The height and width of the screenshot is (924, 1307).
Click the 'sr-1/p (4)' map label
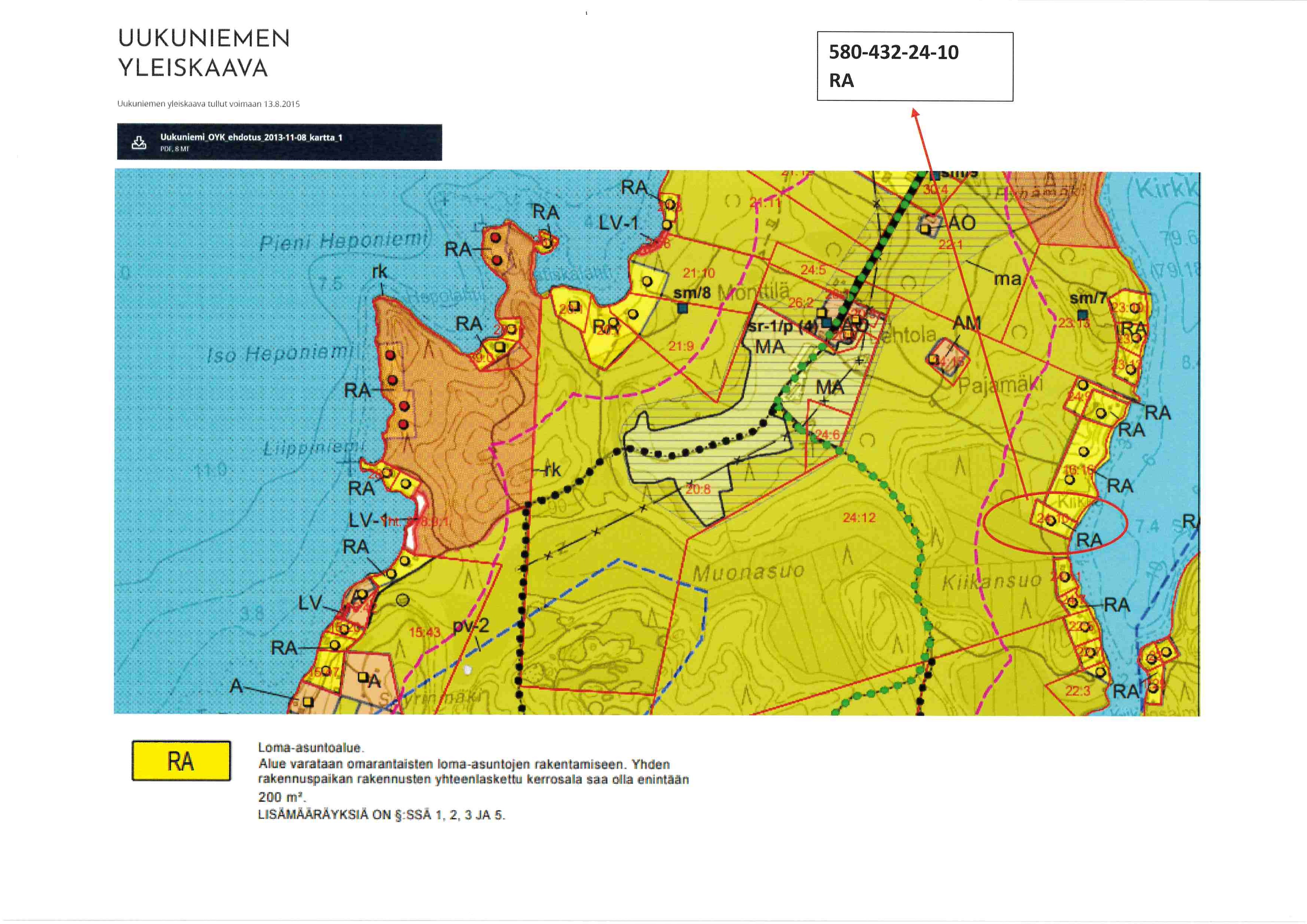click(782, 327)
